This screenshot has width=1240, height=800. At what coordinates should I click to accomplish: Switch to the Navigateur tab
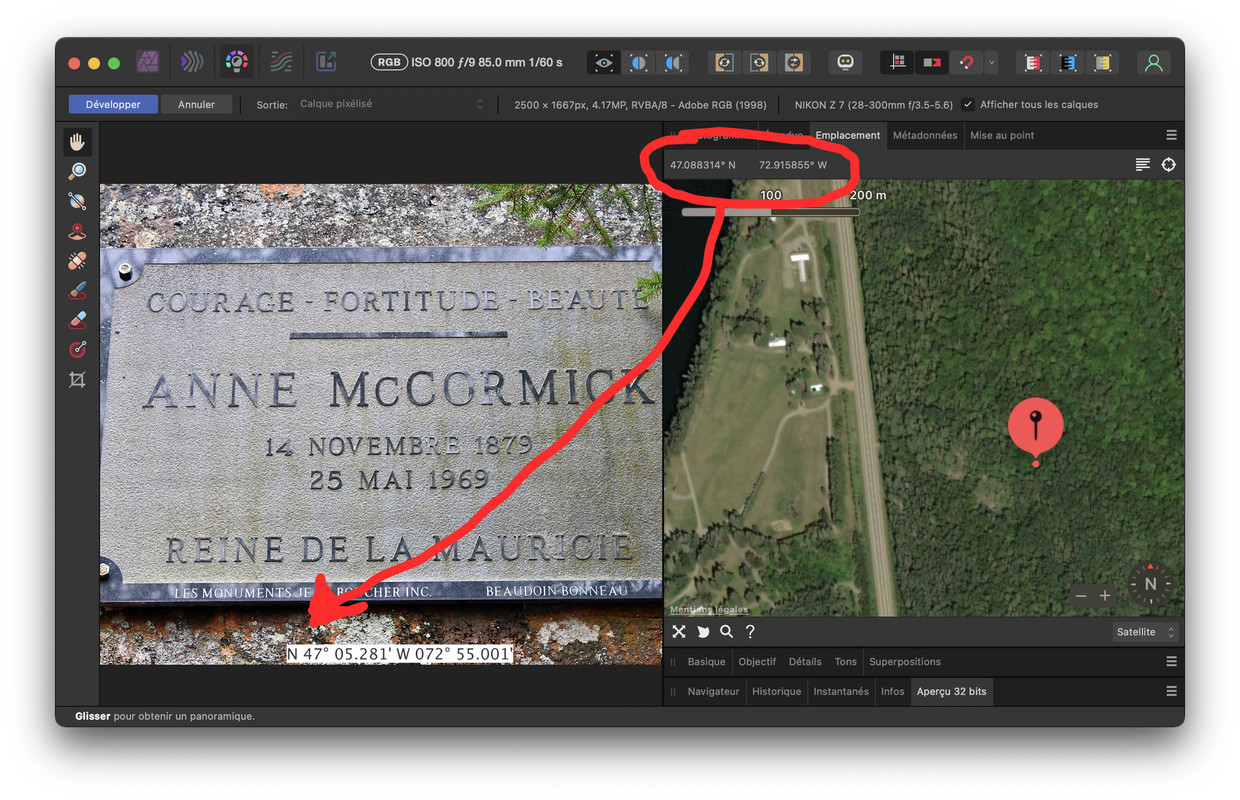pyautogui.click(x=714, y=692)
